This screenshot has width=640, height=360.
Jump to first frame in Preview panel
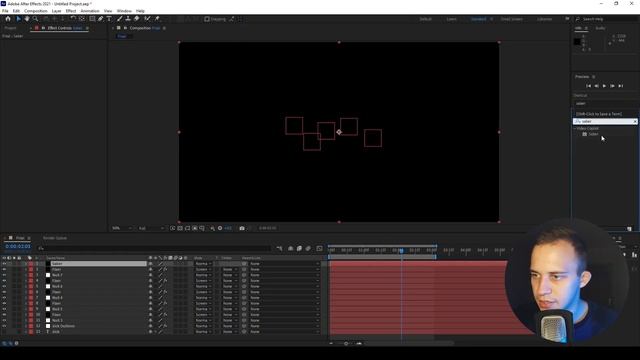588,86
